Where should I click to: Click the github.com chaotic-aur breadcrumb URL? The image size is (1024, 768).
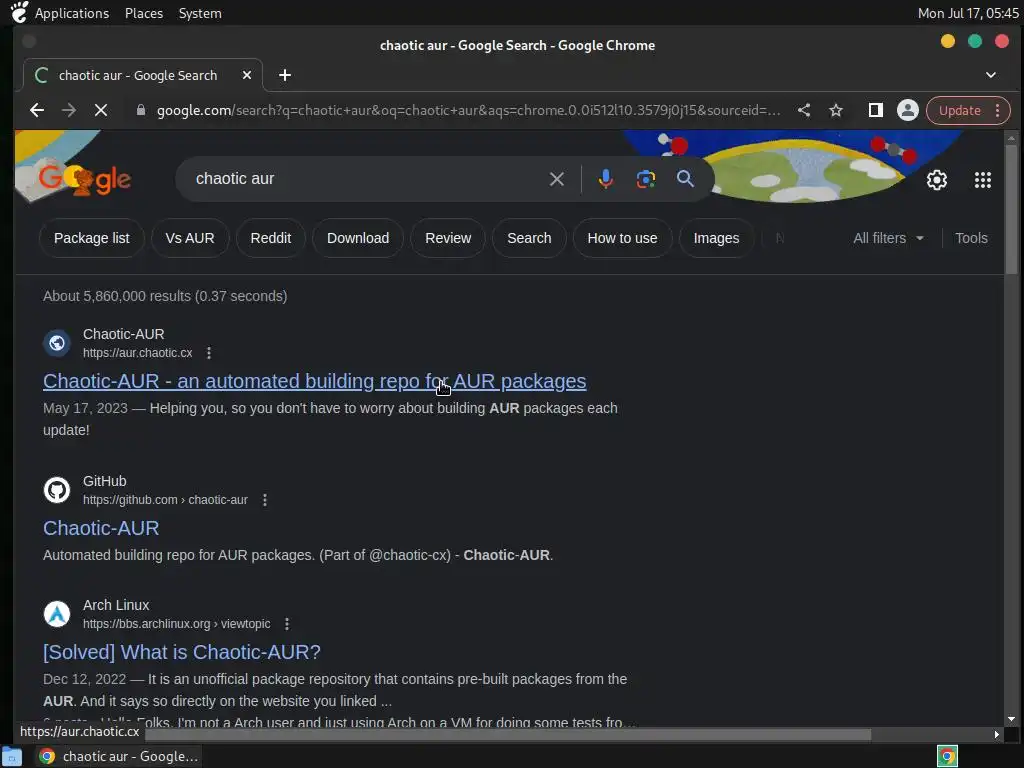point(165,500)
